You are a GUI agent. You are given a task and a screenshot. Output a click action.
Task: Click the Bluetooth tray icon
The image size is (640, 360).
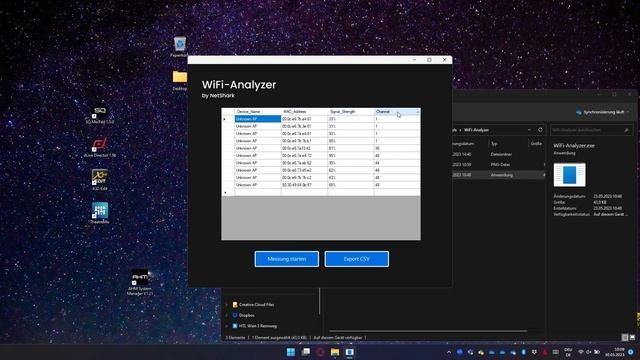[x=523, y=352]
